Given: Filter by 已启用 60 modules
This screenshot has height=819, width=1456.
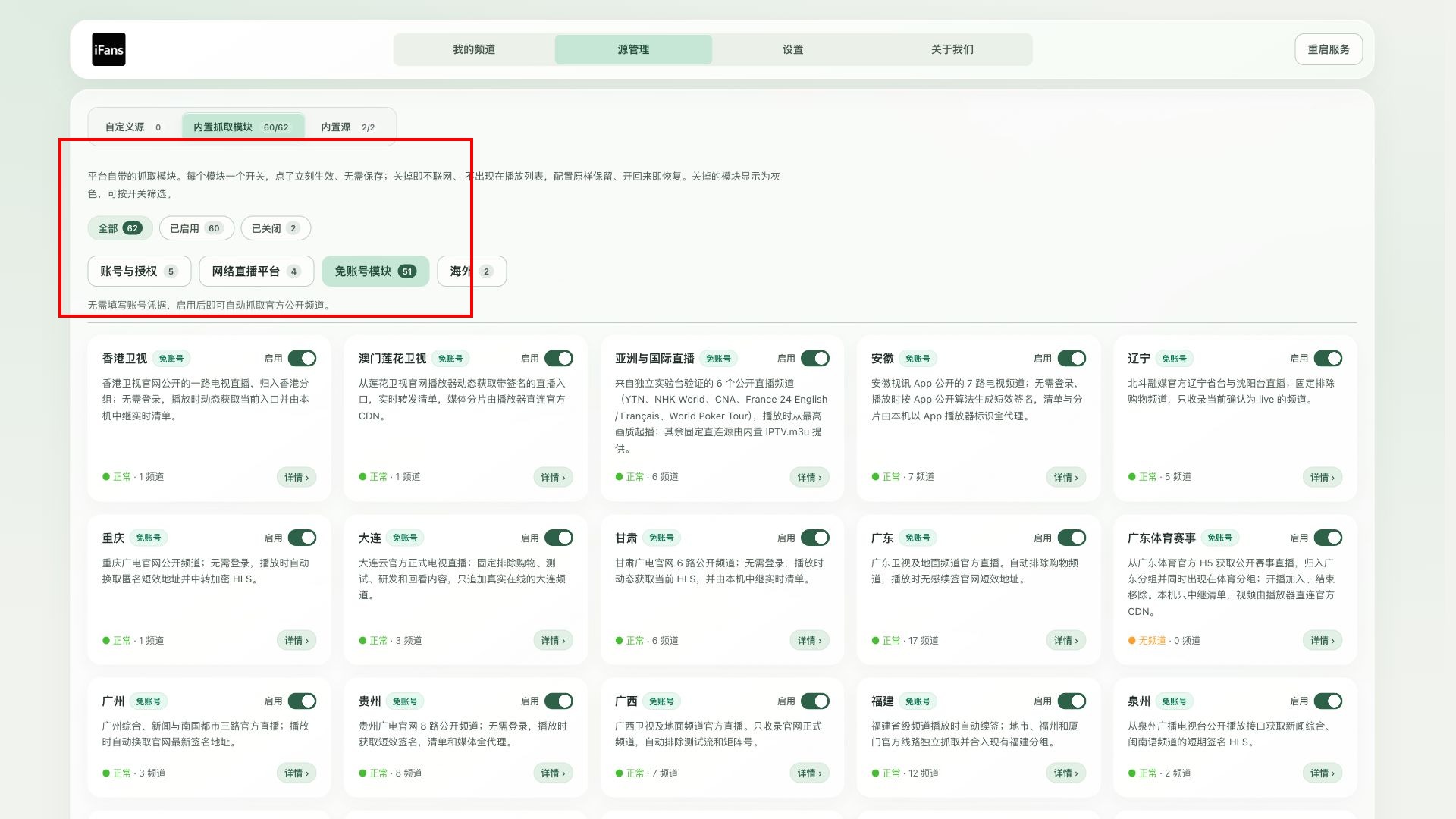Looking at the screenshot, I should click(x=196, y=228).
